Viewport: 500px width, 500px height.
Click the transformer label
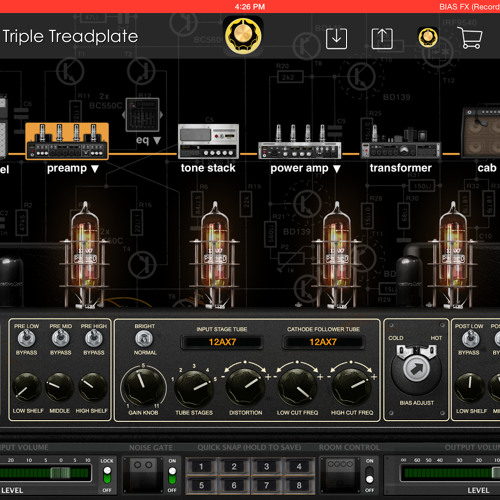(x=401, y=168)
